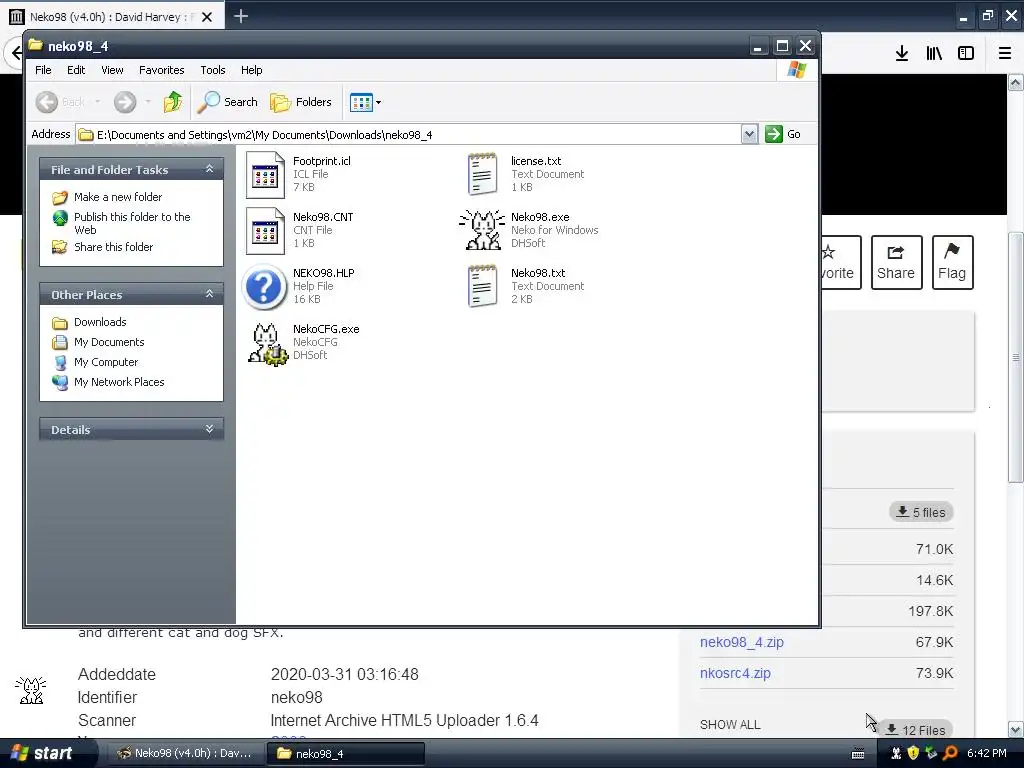Select the Neko98.txt notepad icon

[x=483, y=286]
